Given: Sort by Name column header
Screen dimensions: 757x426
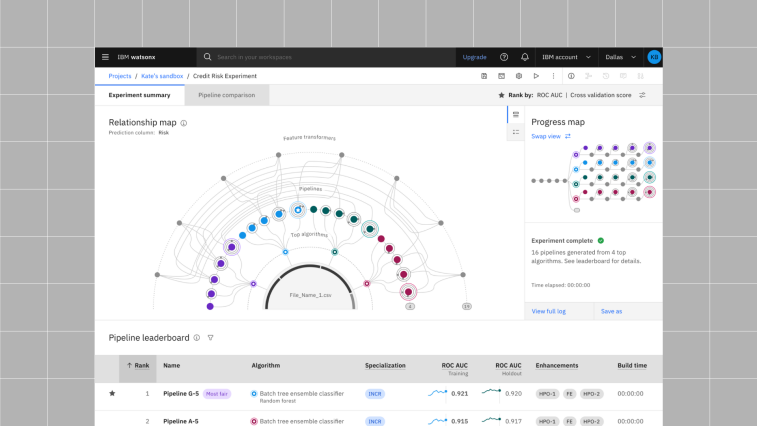Looking at the screenshot, I should tap(171, 366).
